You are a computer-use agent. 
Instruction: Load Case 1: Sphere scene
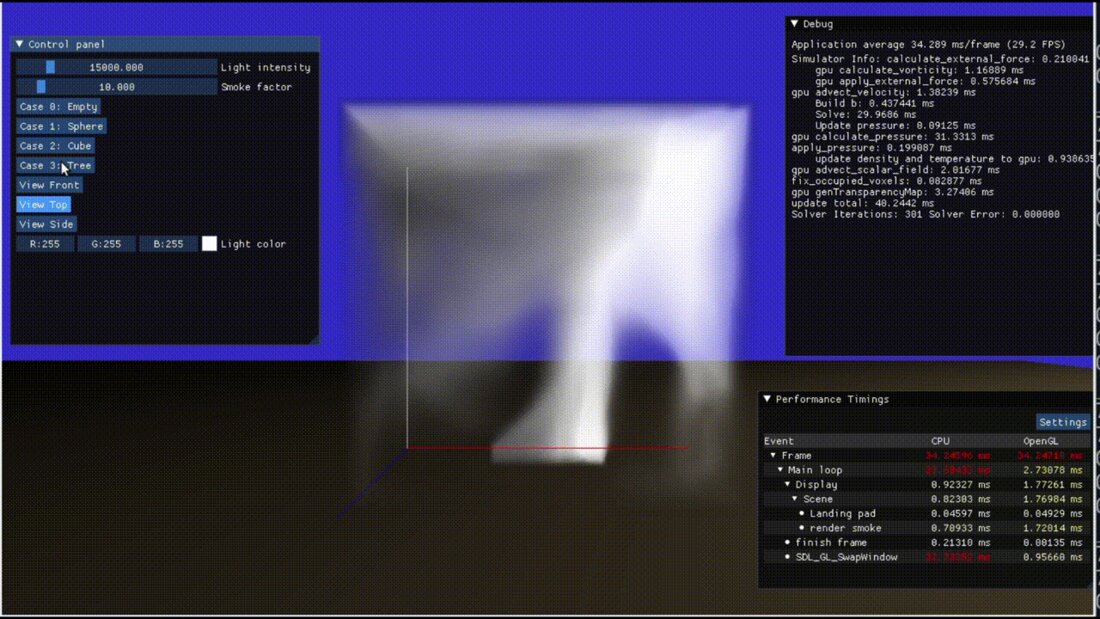61,126
